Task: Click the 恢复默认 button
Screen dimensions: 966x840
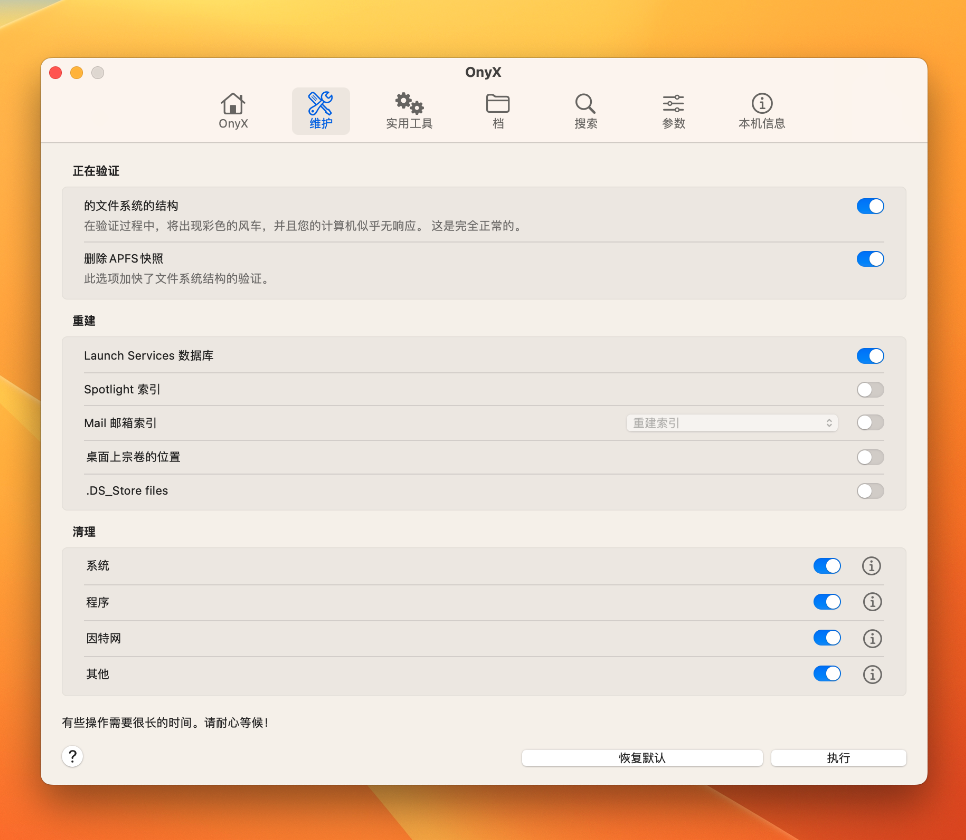Action: tap(641, 757)
